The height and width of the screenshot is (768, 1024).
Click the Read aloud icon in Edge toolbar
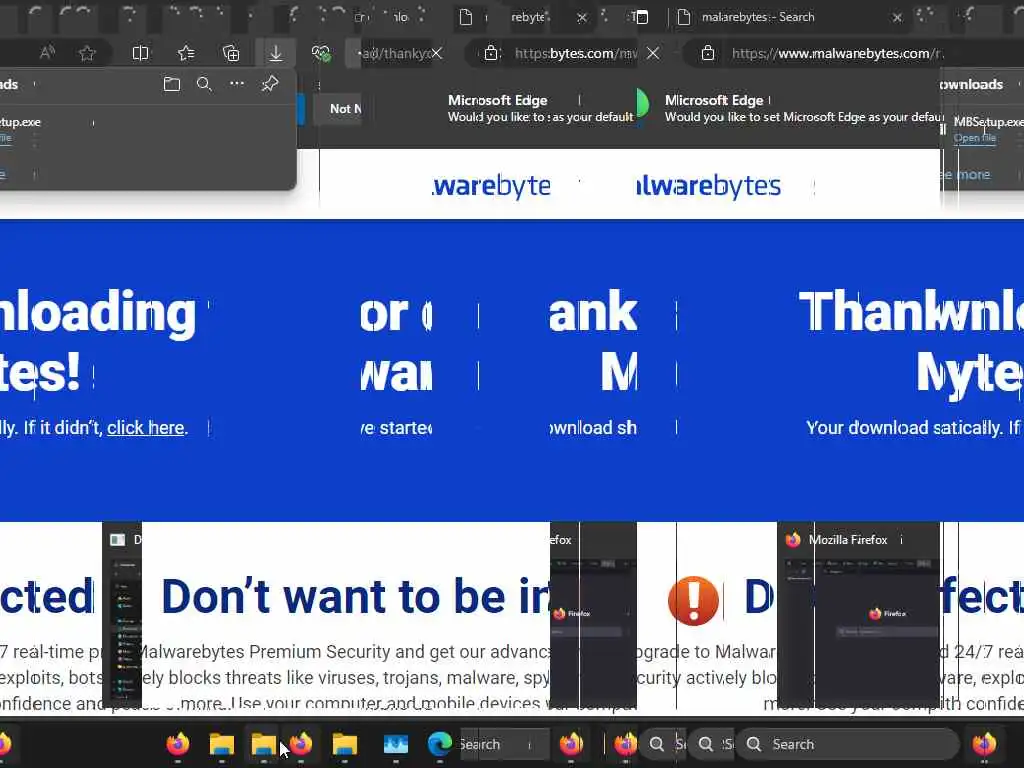(x=47, y=53)
